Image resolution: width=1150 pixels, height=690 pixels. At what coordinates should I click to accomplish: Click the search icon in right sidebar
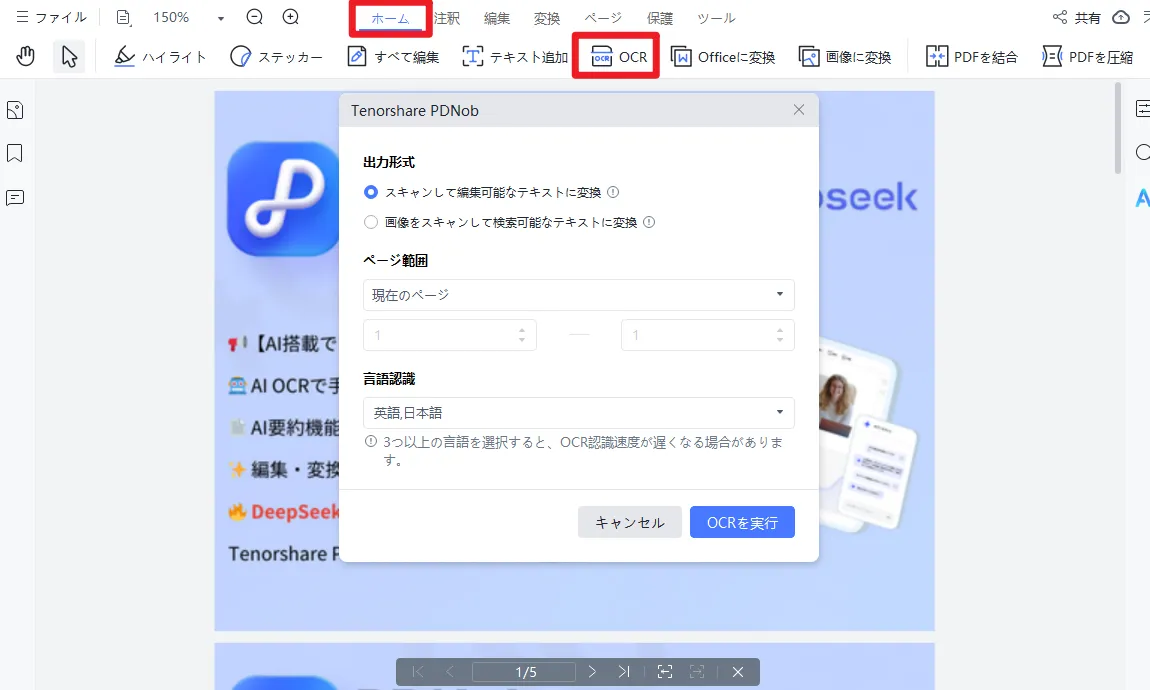coord(1143,153)
